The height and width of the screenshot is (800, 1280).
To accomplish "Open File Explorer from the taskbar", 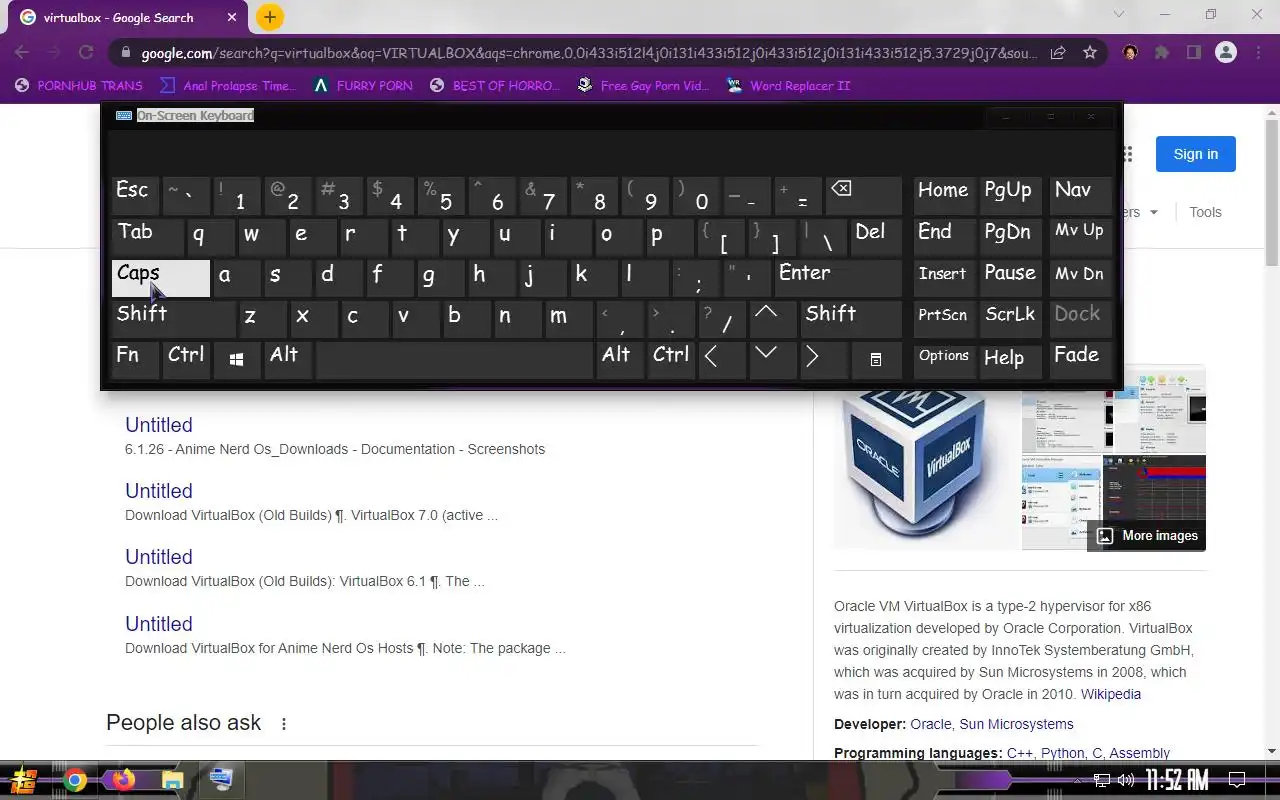I will pos(173,780).
